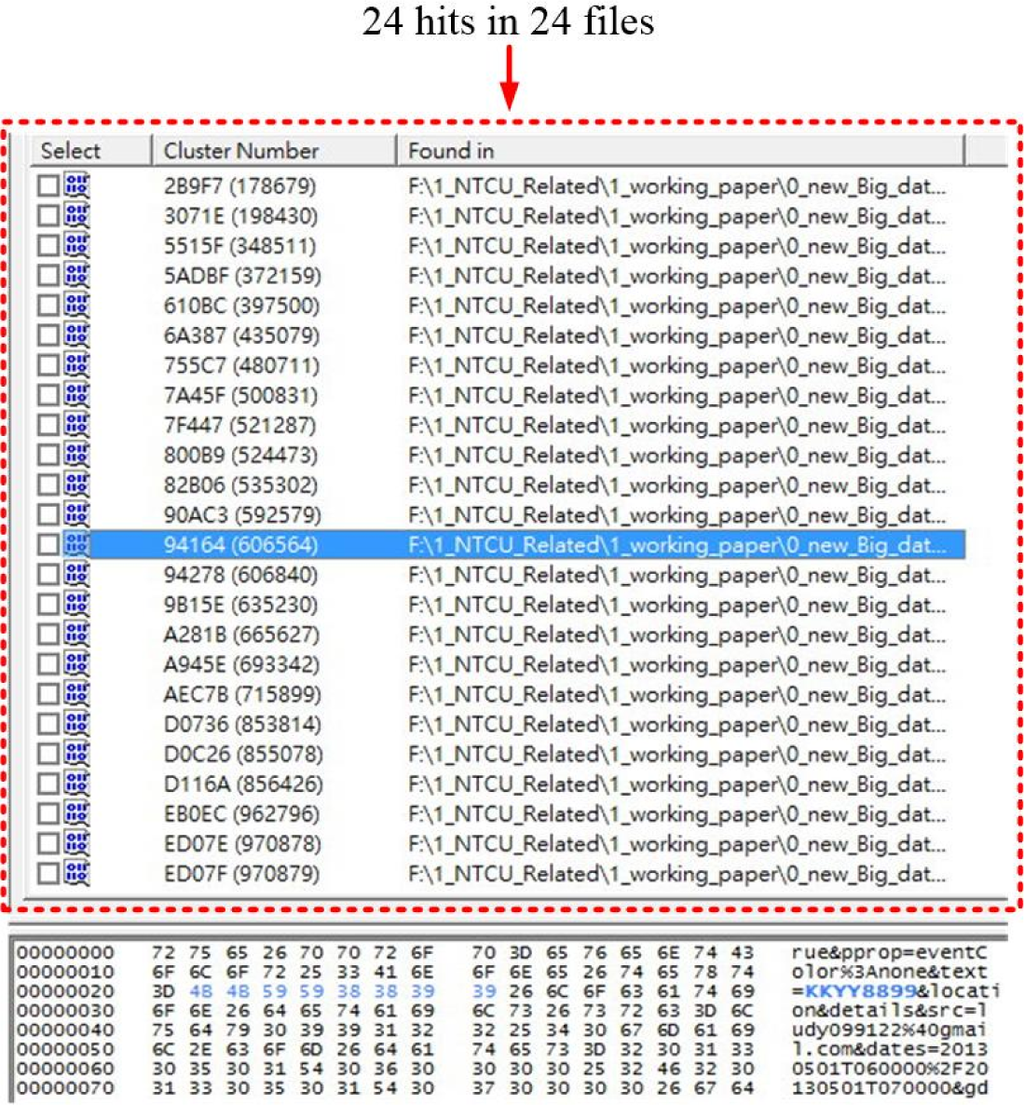Click the file icon for cluster AEC7B

[x=77, y=694]
